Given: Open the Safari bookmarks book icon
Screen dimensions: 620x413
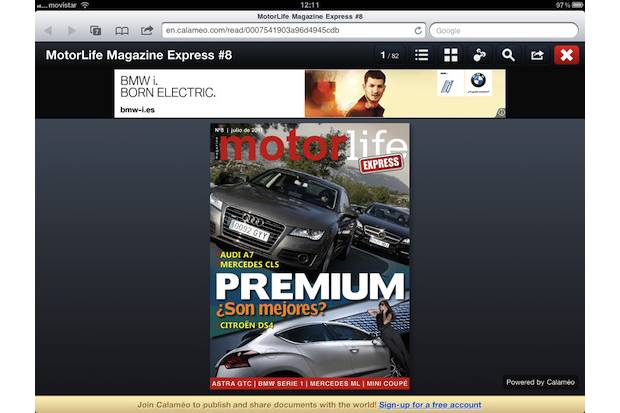Looking at the screenshot, I should pos(121,30).
